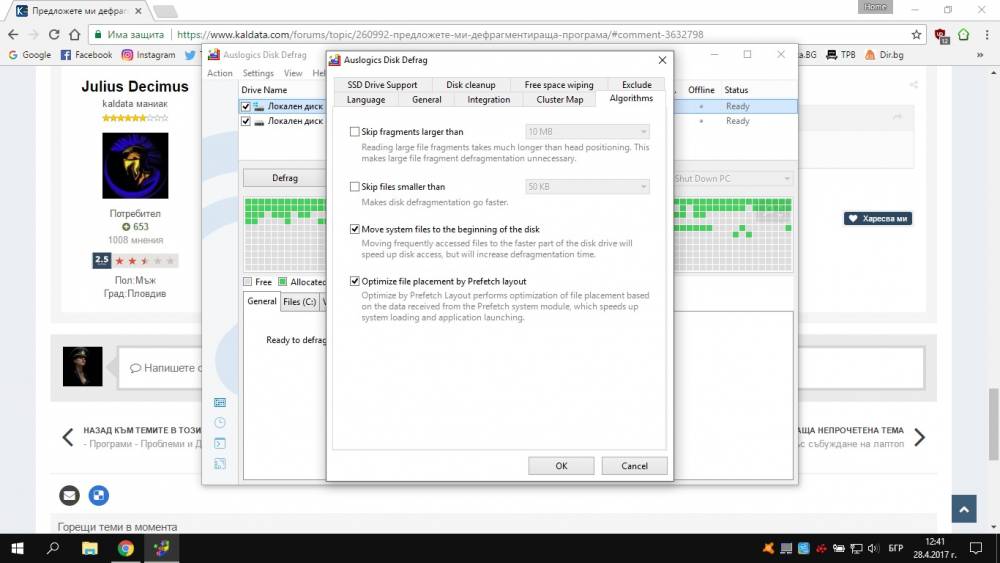Click the Defrag button in main window

pos(284,178)
